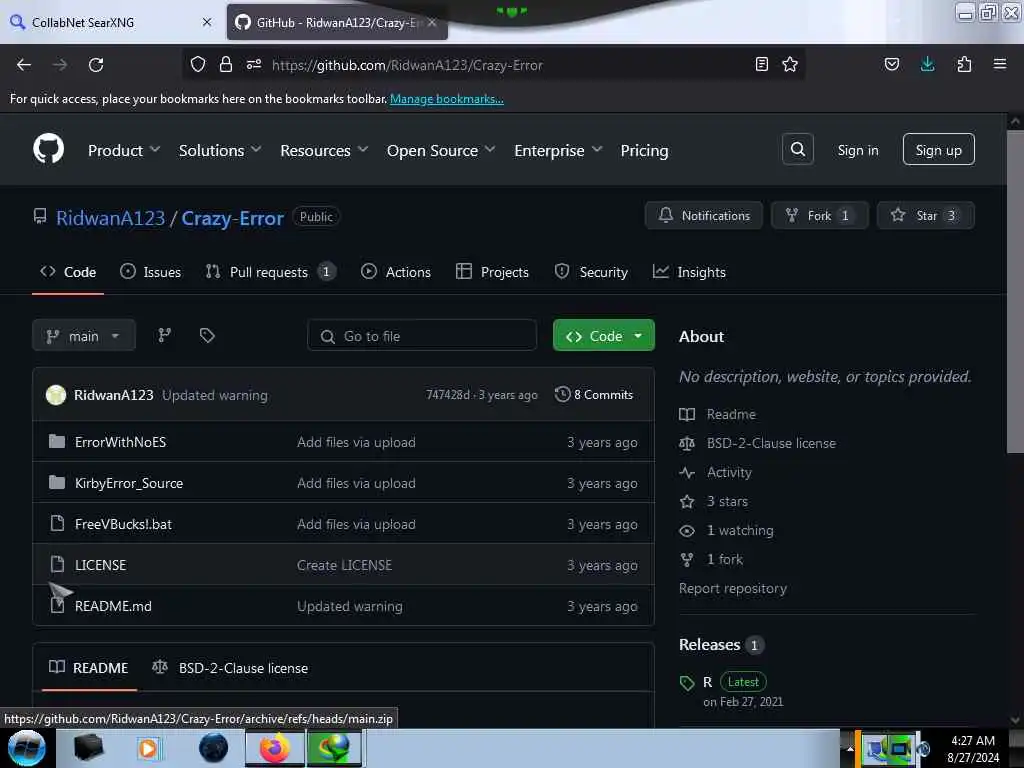
Task: Click the LICENSE file icon
Action: click(x=57, y=564)
